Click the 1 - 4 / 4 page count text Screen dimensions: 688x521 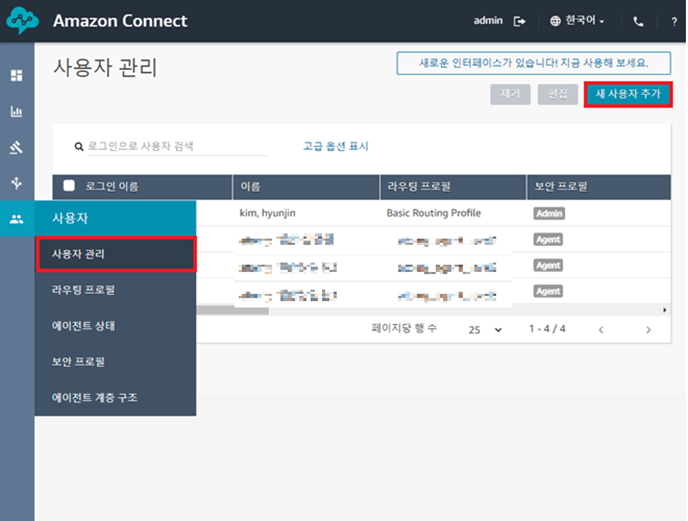[x=547, y=329]
